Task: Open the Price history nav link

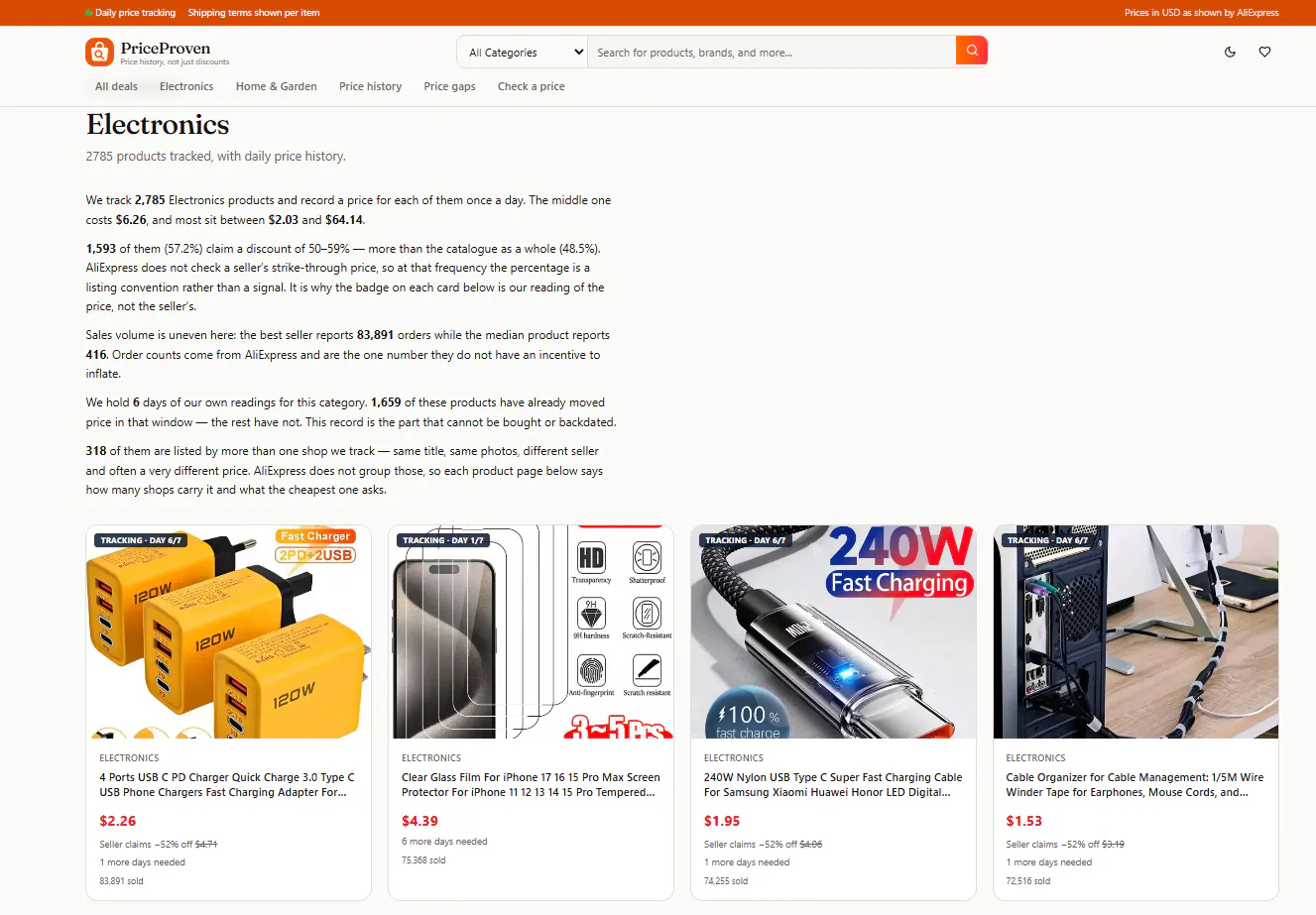Action: click(370, 86)
